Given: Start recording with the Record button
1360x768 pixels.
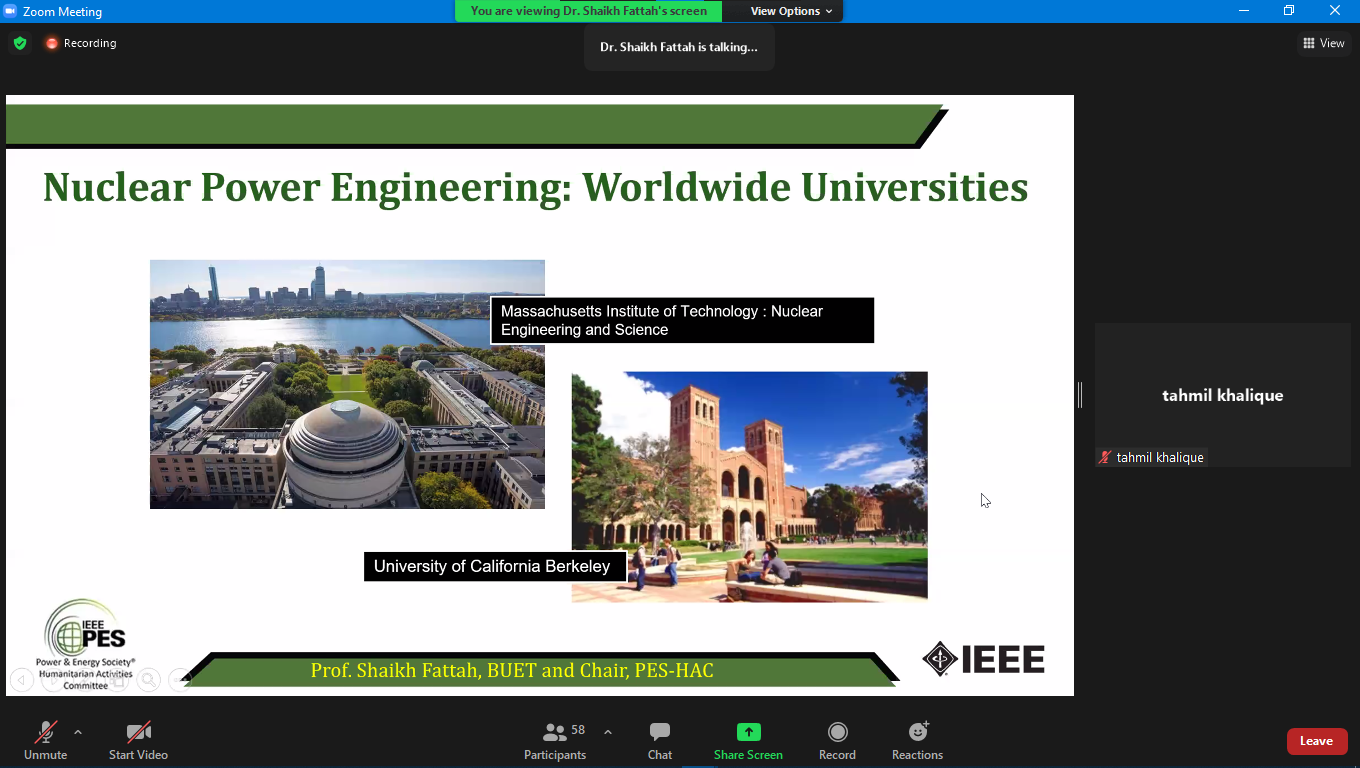Looking at the screenshot, I should pyautogui.click(x=837, y=741).
